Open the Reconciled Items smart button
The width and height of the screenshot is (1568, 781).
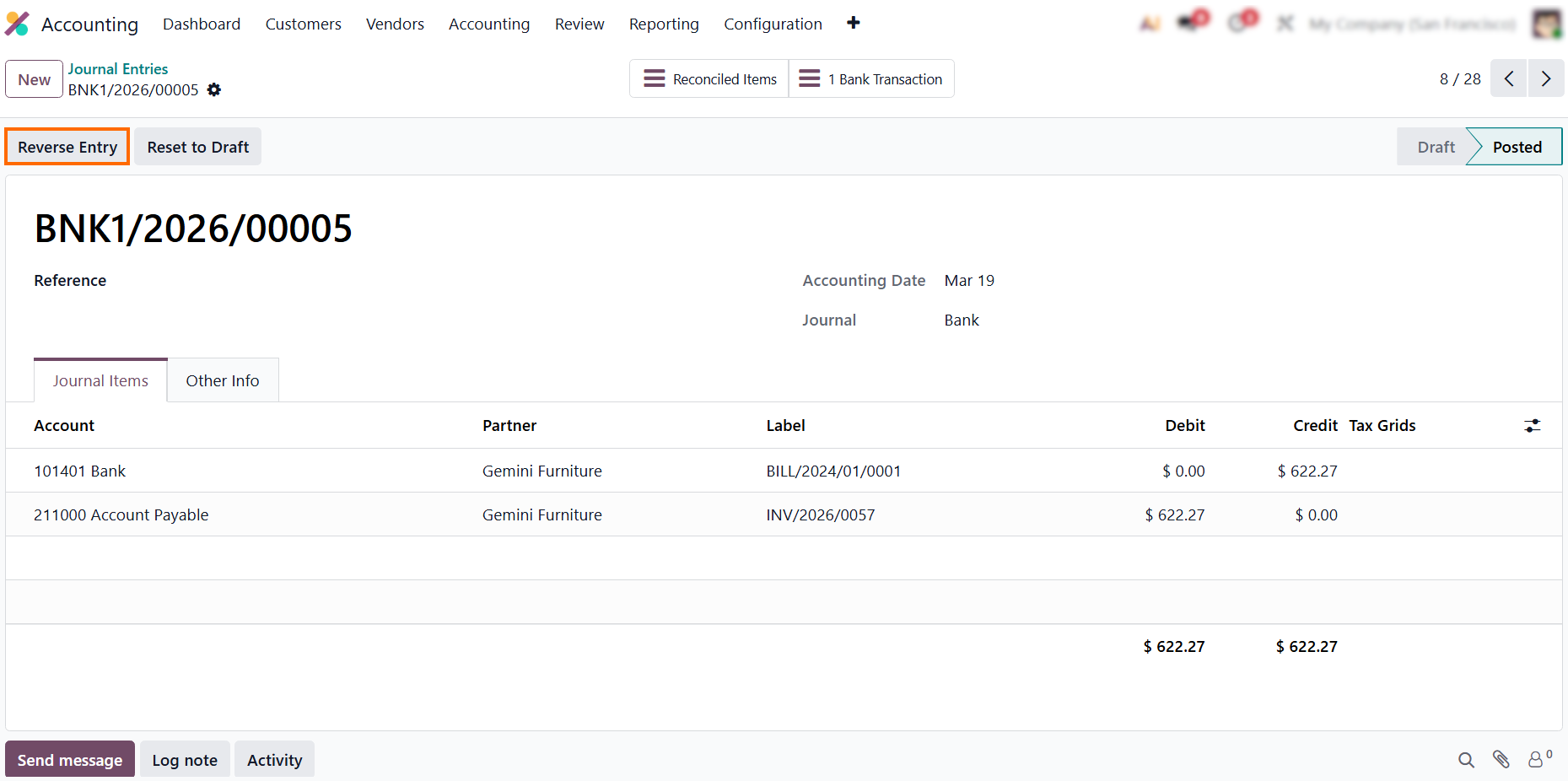tap(709, 79)
